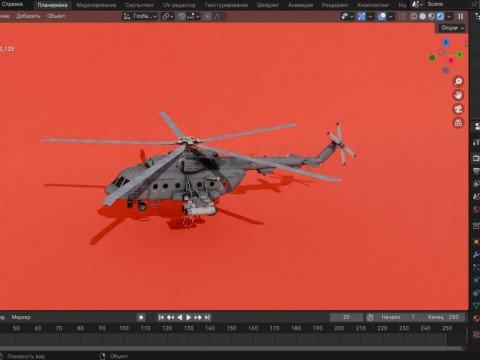
Task: Open the Texture checker properties tab
Action: tap(476, 334)
